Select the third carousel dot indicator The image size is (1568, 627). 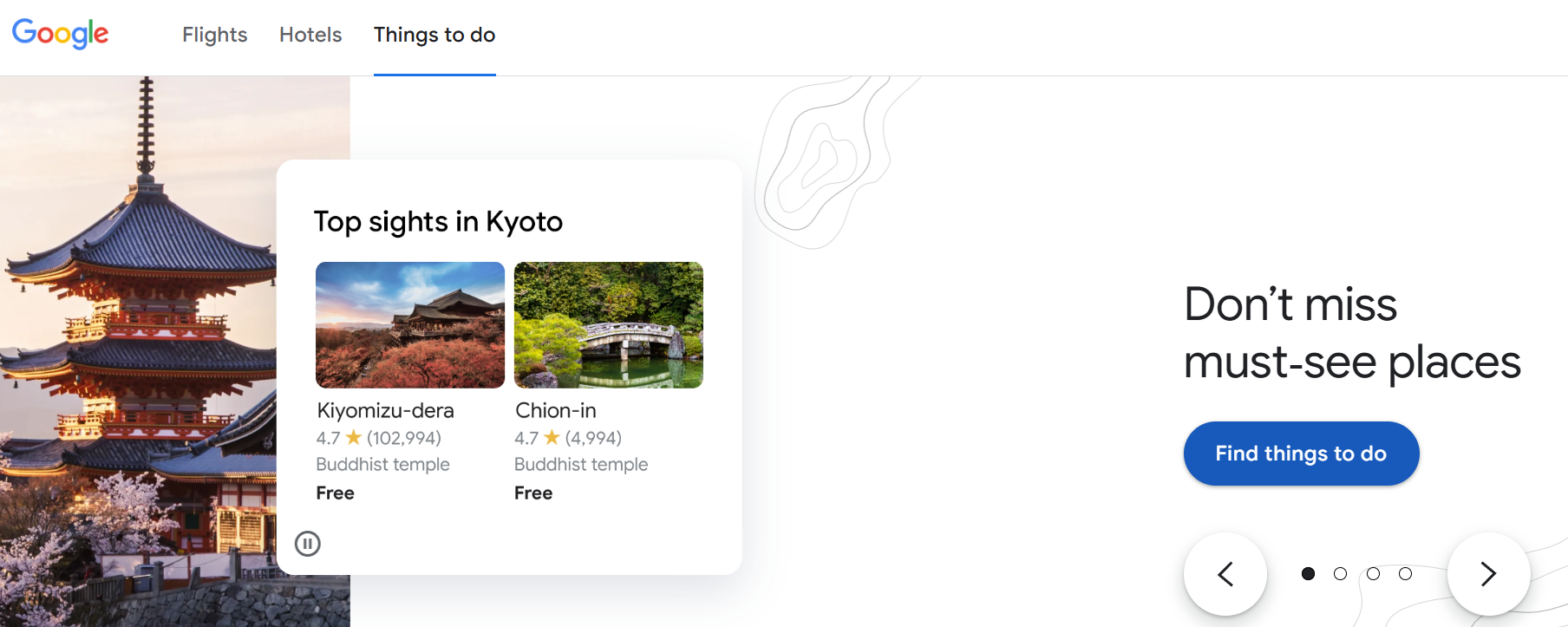coord(1374,574)
